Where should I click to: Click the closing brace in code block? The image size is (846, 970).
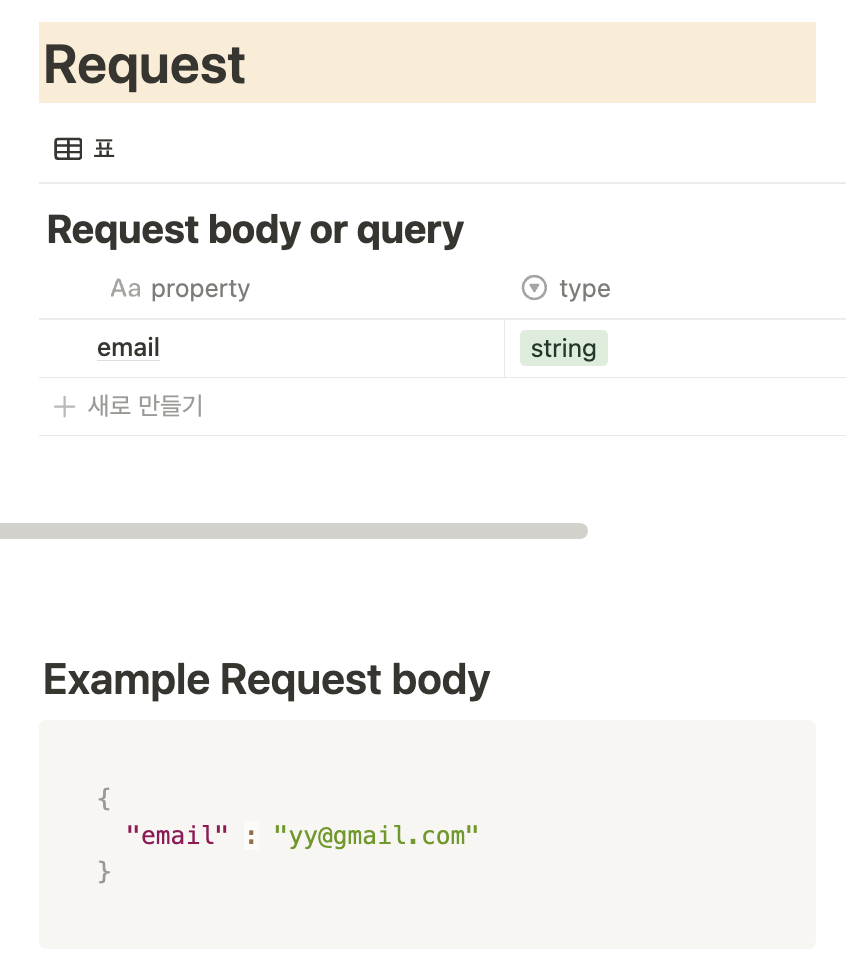104,872
